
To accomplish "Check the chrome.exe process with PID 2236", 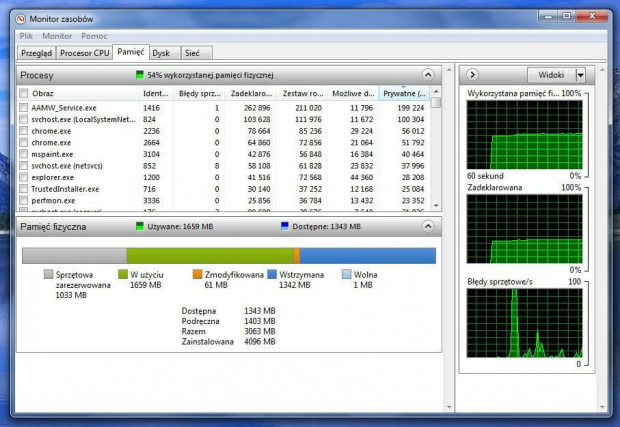I will point(24,131).
